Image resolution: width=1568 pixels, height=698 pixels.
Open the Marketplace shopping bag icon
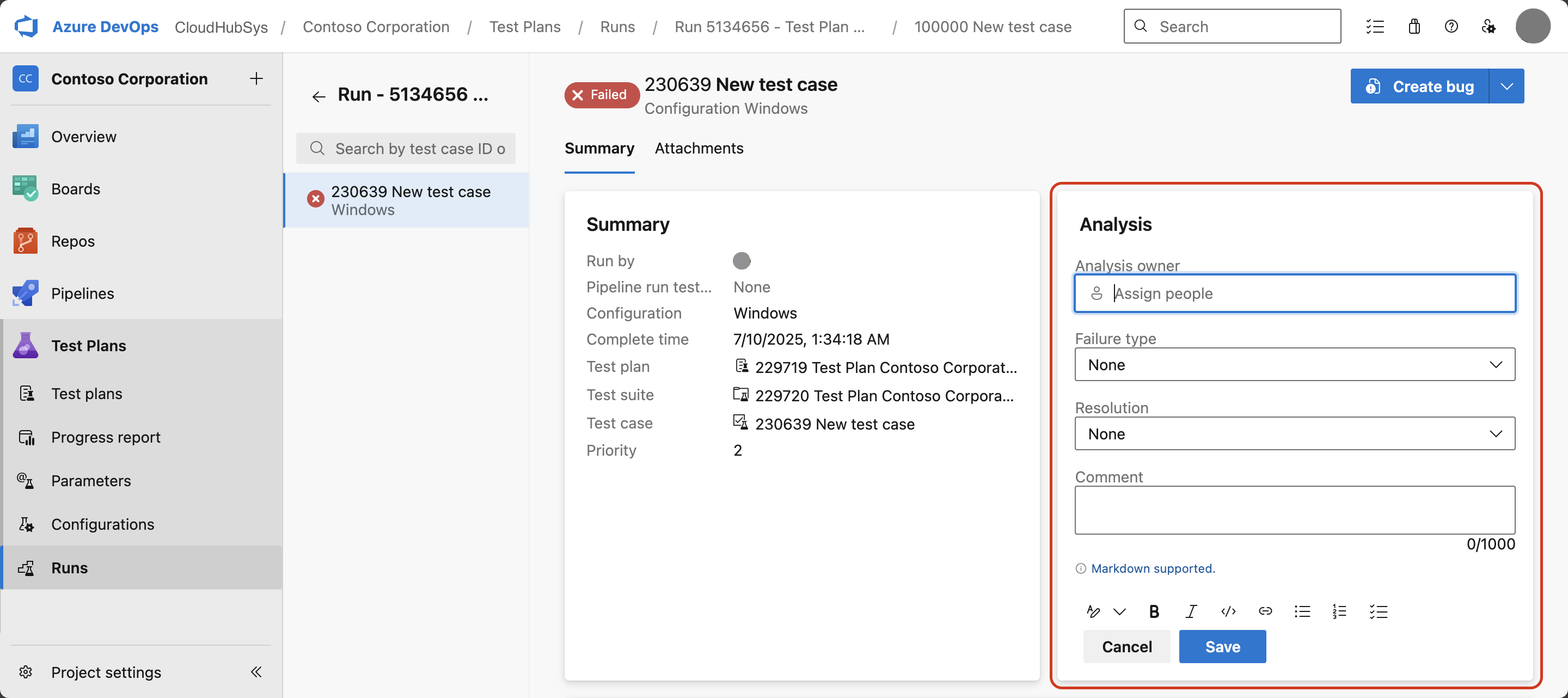point(1414,26)
